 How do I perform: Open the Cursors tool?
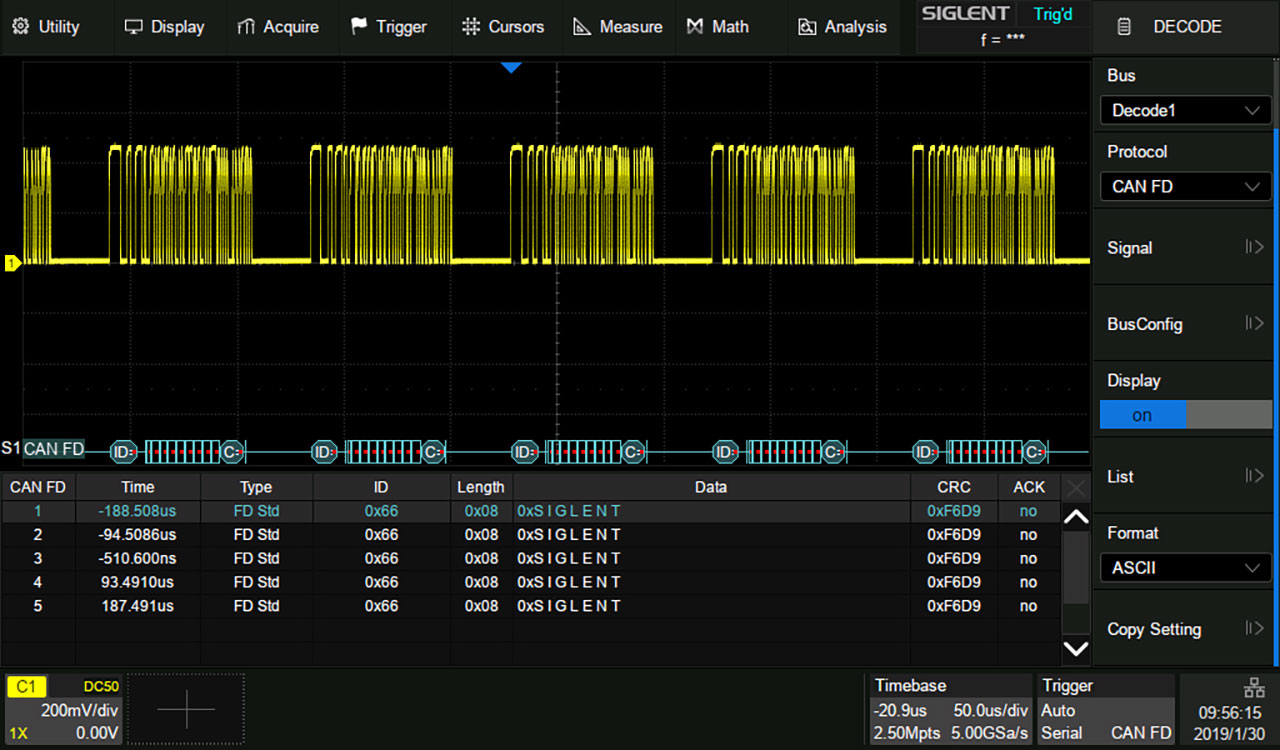(x=505, y=27)
